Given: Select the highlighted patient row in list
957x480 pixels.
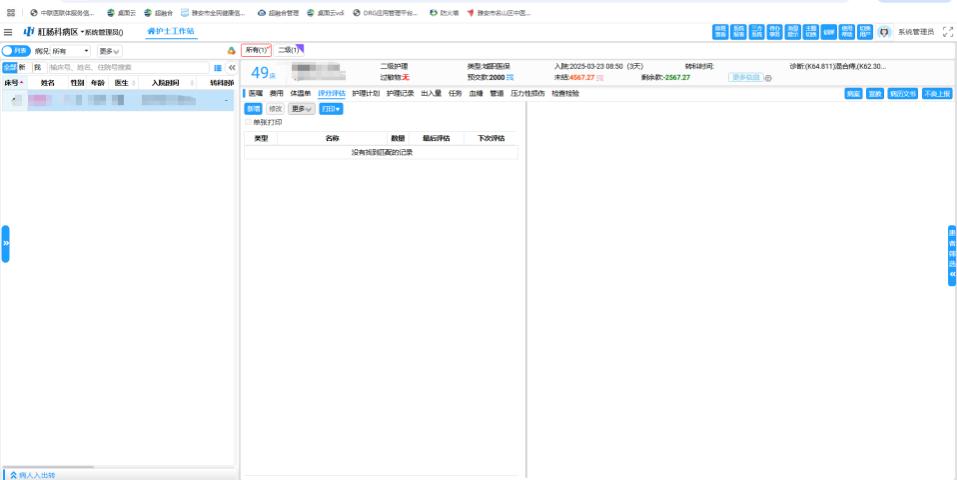Looking at the screenshot, I should coord(118,100).
